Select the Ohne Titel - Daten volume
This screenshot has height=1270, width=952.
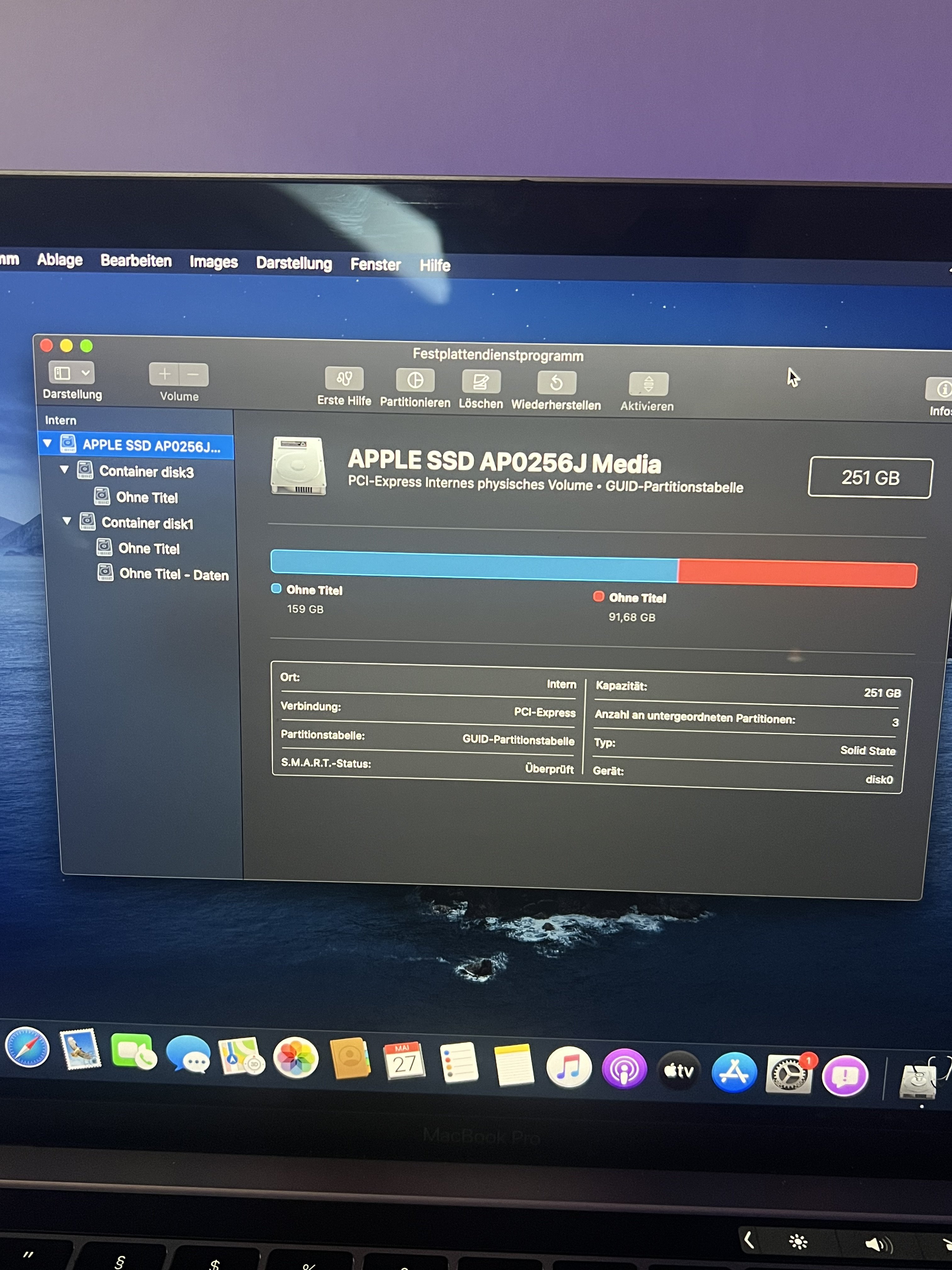[x=173, y=574]
